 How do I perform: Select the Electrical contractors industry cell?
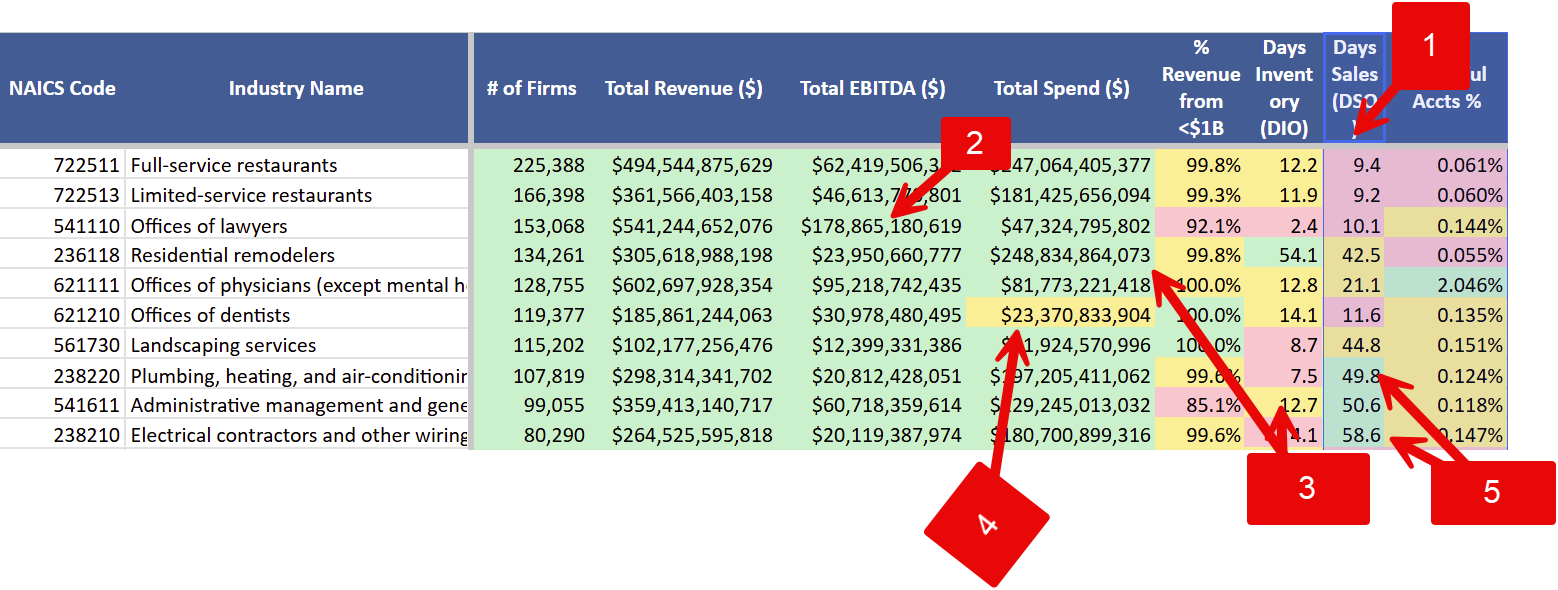296,436
